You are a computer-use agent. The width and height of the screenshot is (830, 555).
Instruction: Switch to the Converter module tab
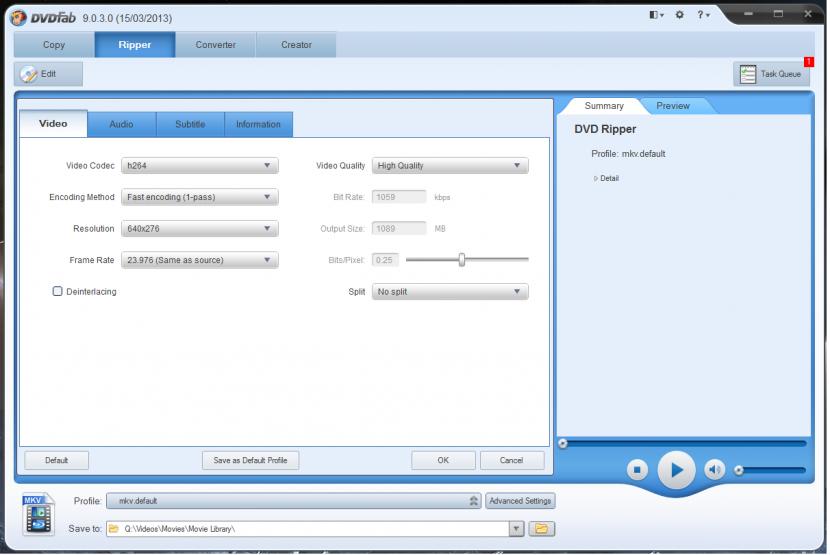coord(215,45)
